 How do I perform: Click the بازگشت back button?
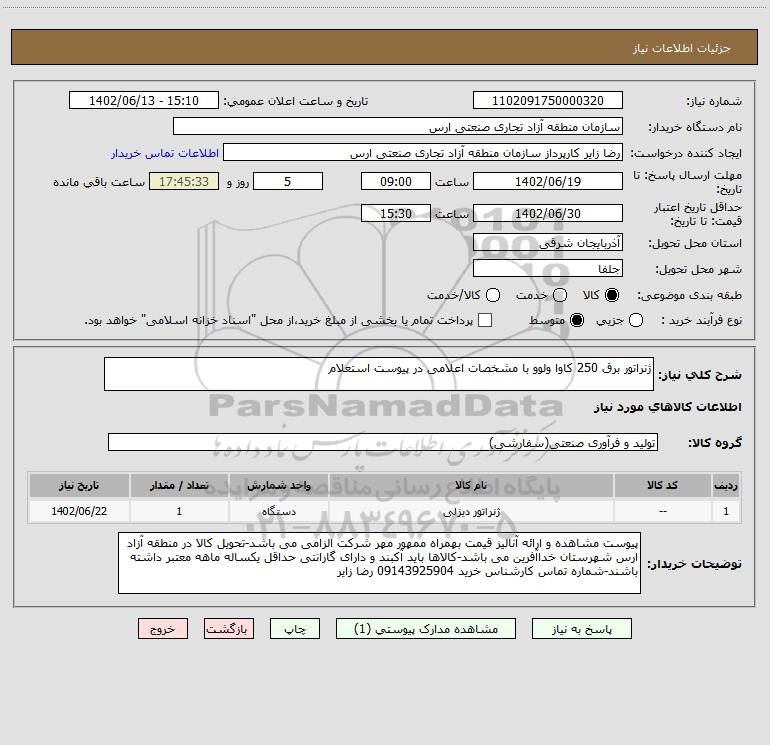[x=229, y=629]
